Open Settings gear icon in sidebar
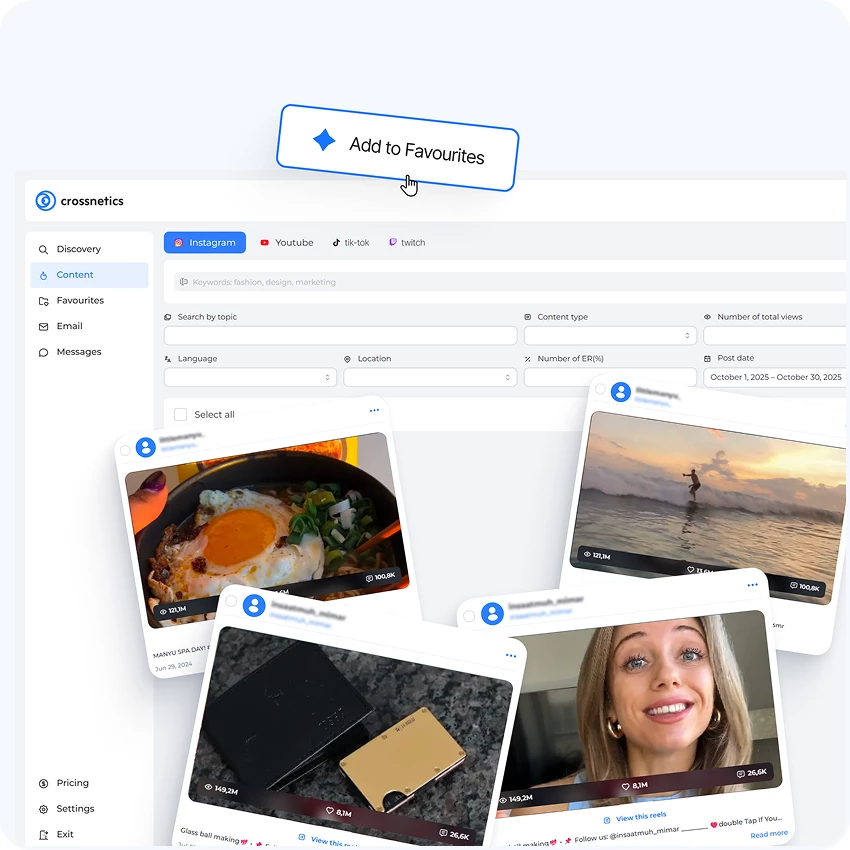Image resolution: width=850 pixels, height=850 pixels. (x=43, y=809)
